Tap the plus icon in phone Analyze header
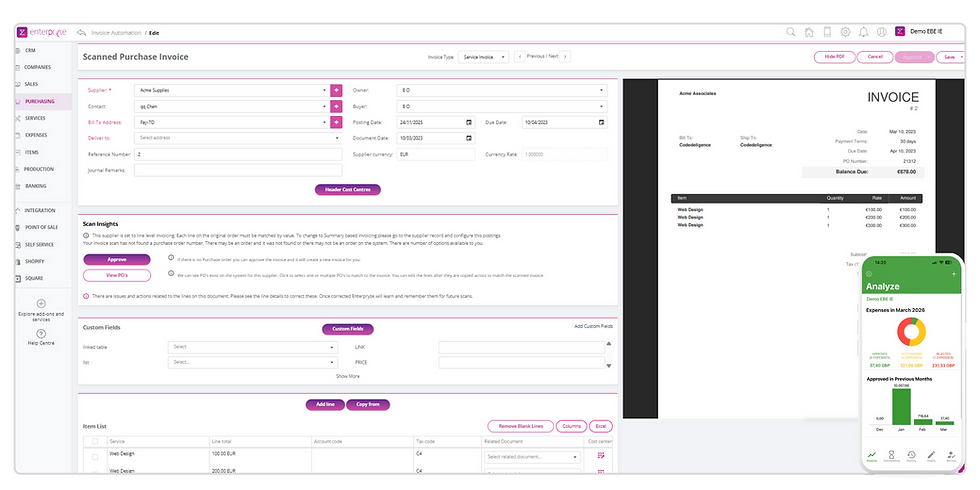 [954, 274]
